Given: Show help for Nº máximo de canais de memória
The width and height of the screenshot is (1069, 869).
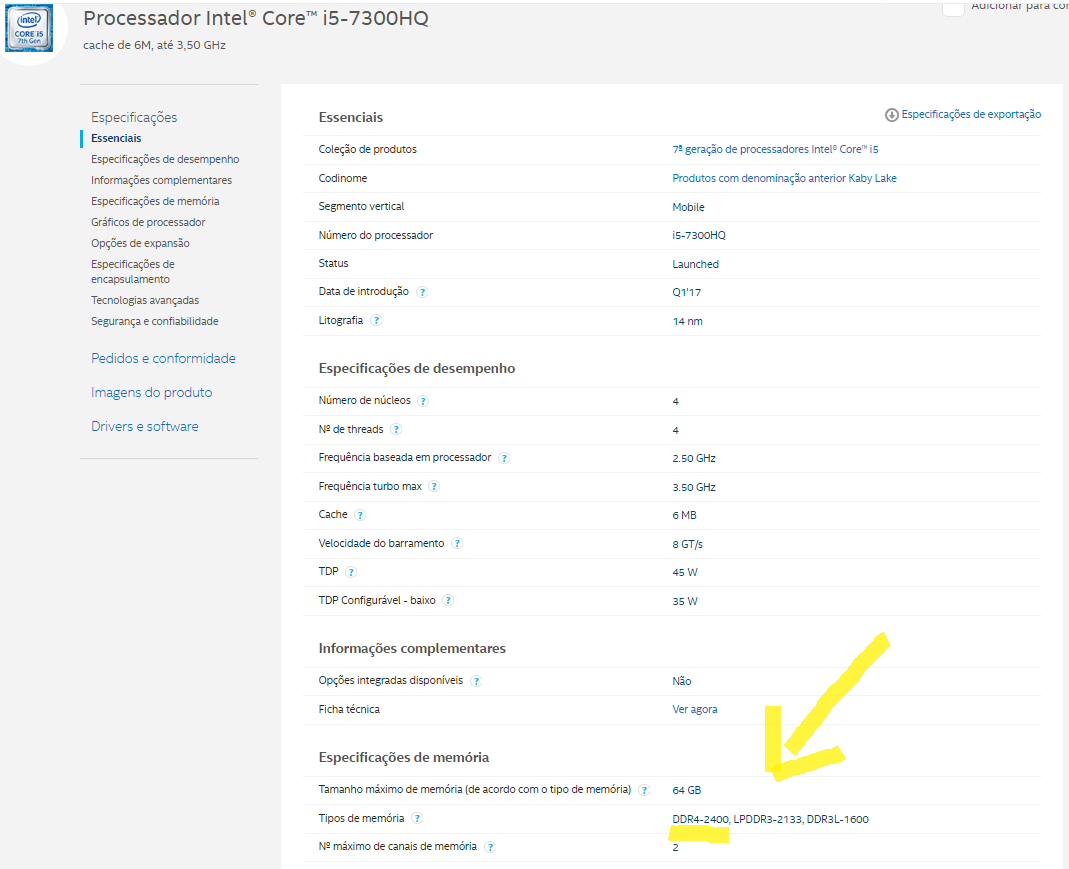Looking at the screenshot, I should pos(490,847).
